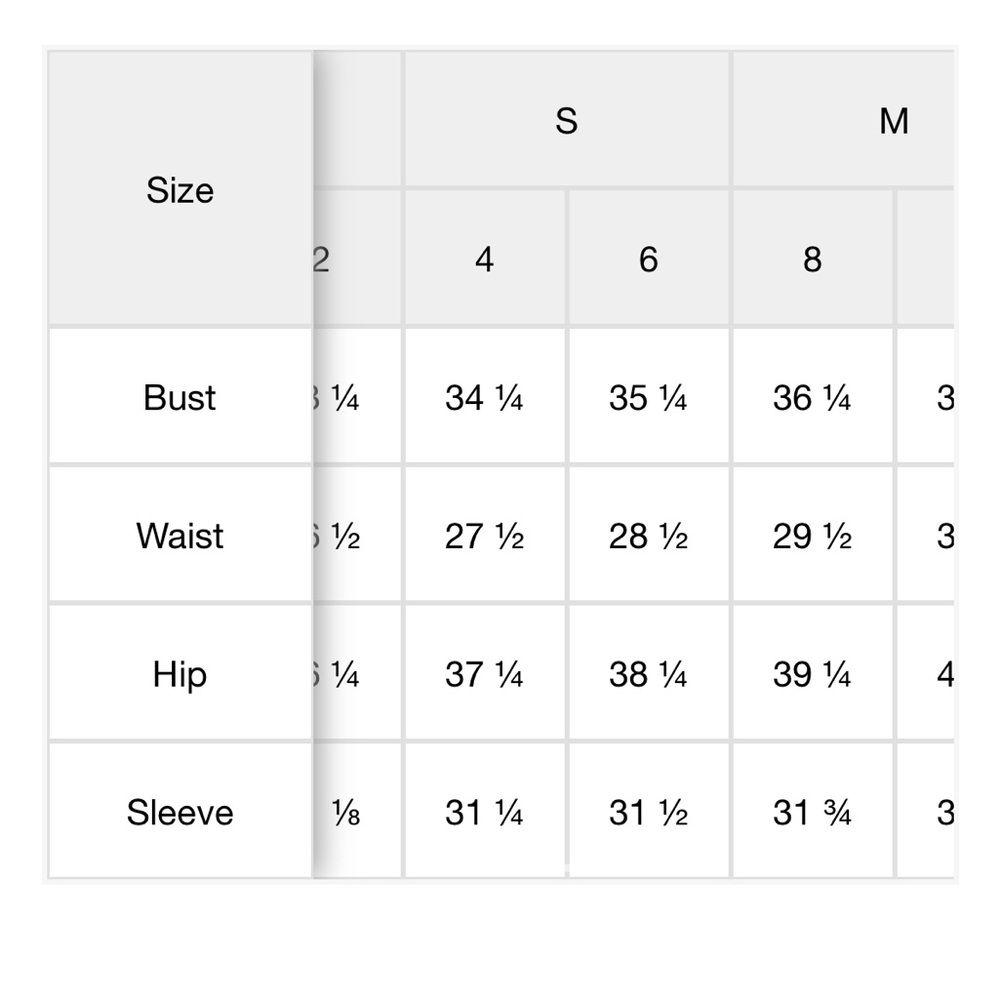Click bust value 35 ¼
Viewport: 1000px width, 1000px height.
pyautogui.click(x=648, y=398)
